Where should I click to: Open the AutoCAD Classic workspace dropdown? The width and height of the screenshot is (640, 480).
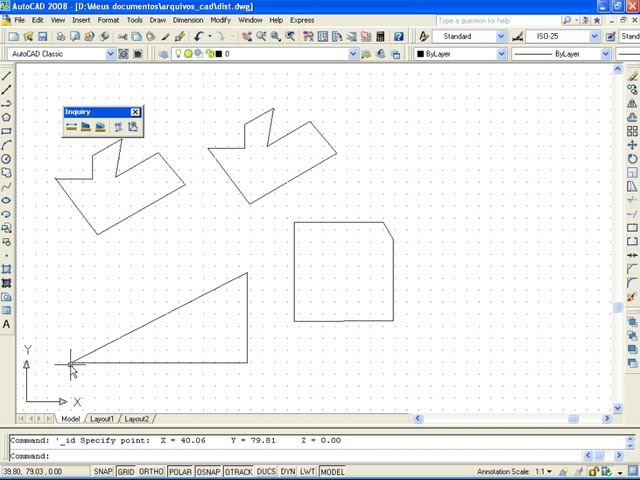click(x=111, y=54)
